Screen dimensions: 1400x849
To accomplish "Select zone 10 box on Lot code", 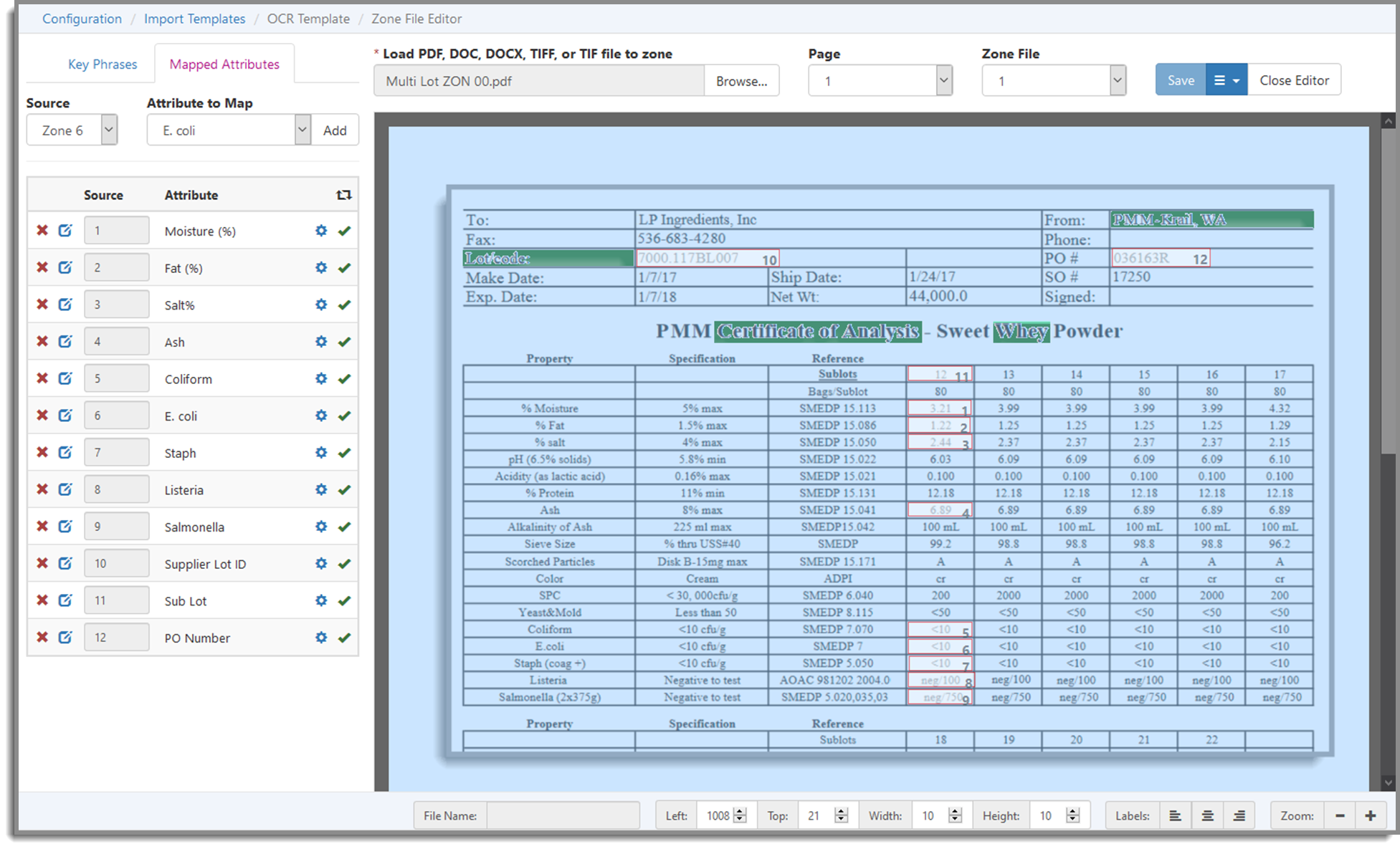I will point(708,259).
